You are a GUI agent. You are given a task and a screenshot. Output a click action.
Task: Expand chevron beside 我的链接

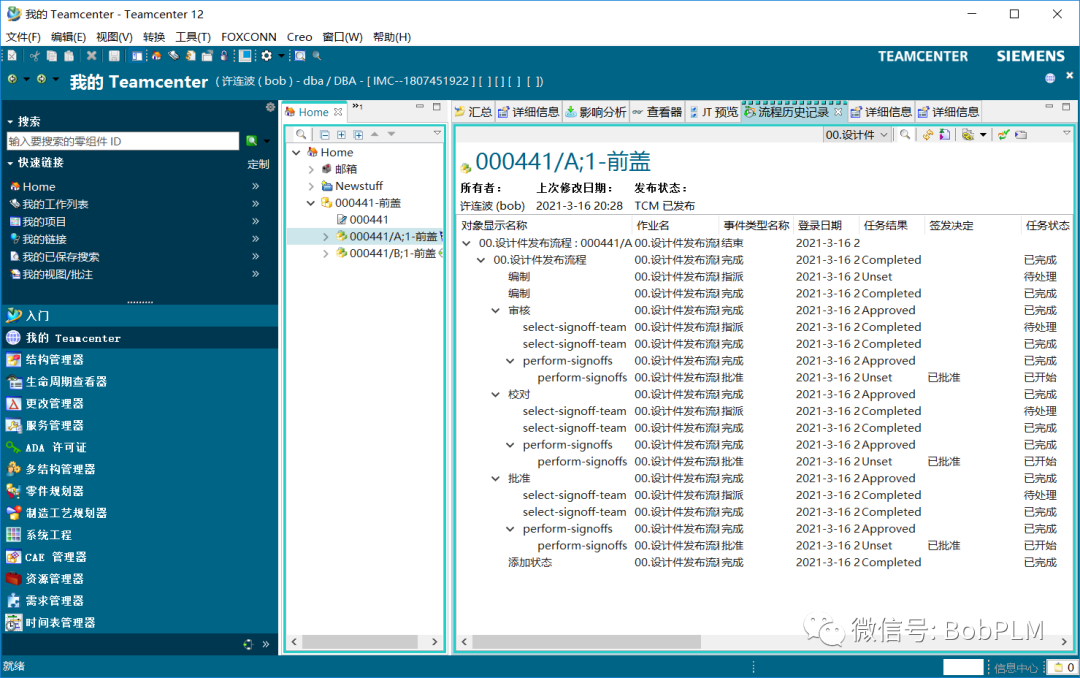[x=256, y=239]
